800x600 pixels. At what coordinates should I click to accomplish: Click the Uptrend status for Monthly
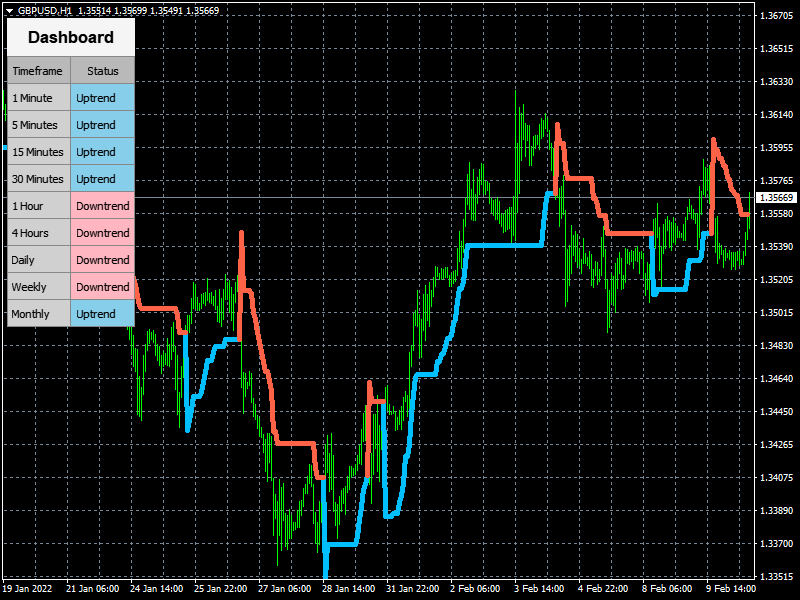tap(103, 314)
